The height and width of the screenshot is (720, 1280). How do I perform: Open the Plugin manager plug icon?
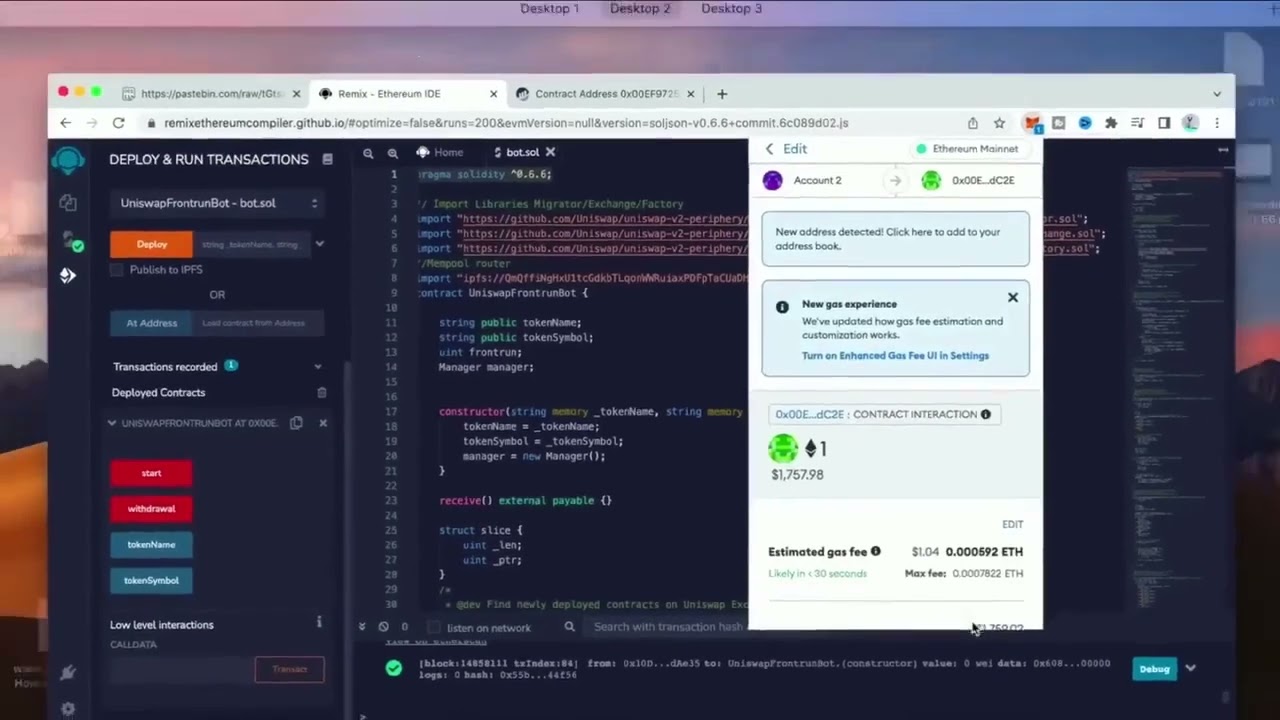68,673
